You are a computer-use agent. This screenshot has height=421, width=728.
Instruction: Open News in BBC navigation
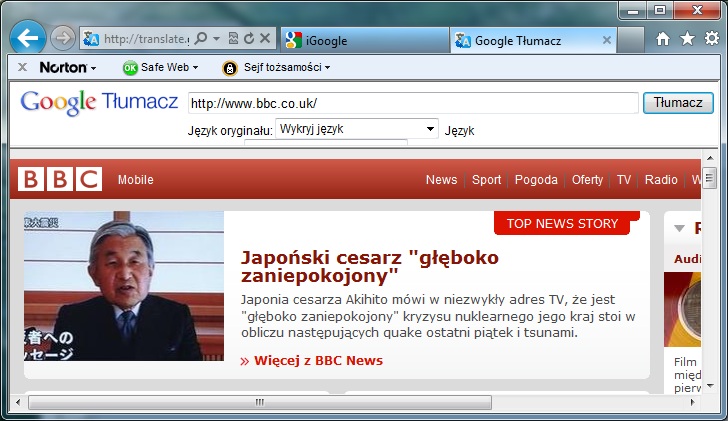pos(442,180)
